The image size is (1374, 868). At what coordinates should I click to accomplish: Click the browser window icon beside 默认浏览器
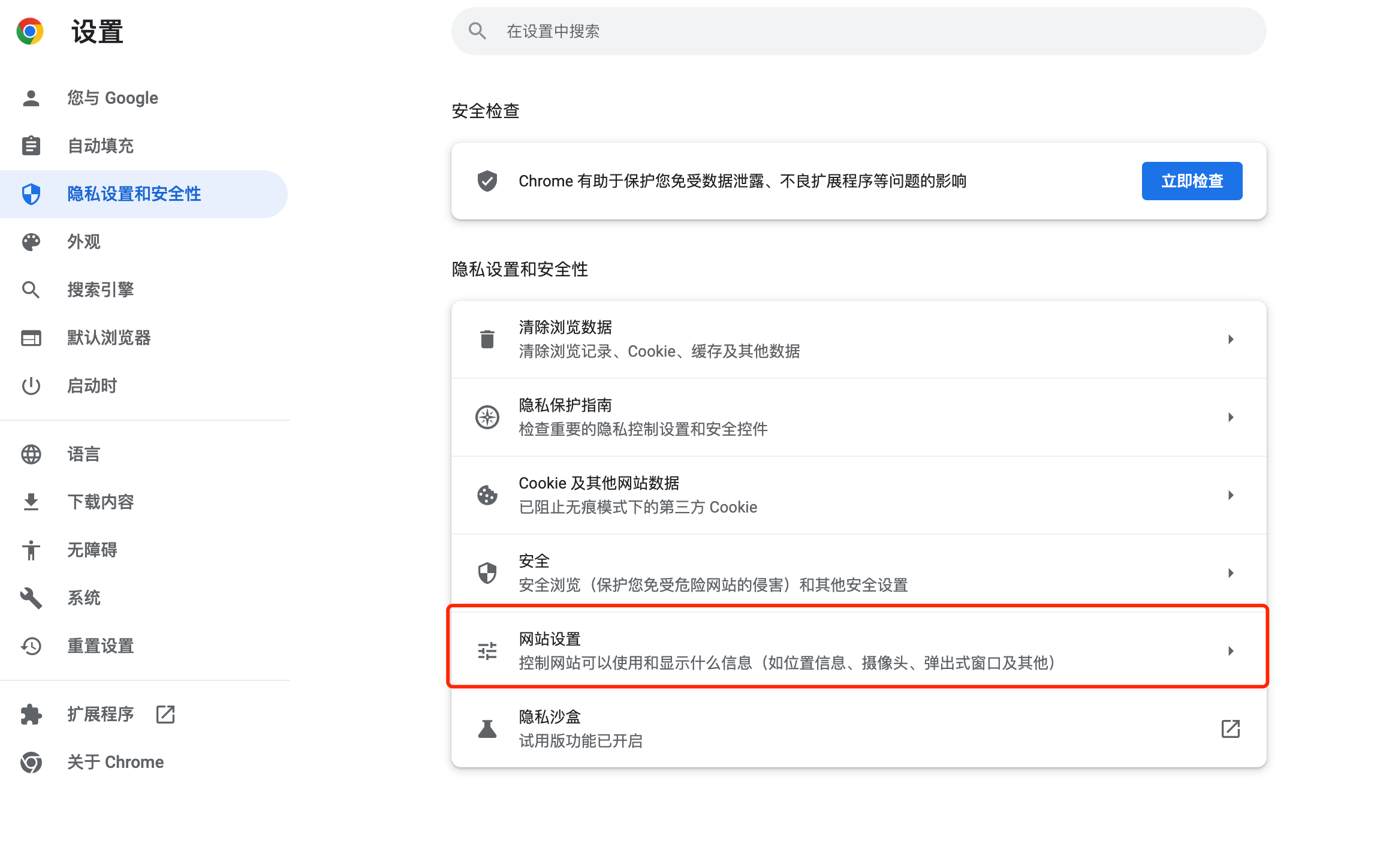31,337
